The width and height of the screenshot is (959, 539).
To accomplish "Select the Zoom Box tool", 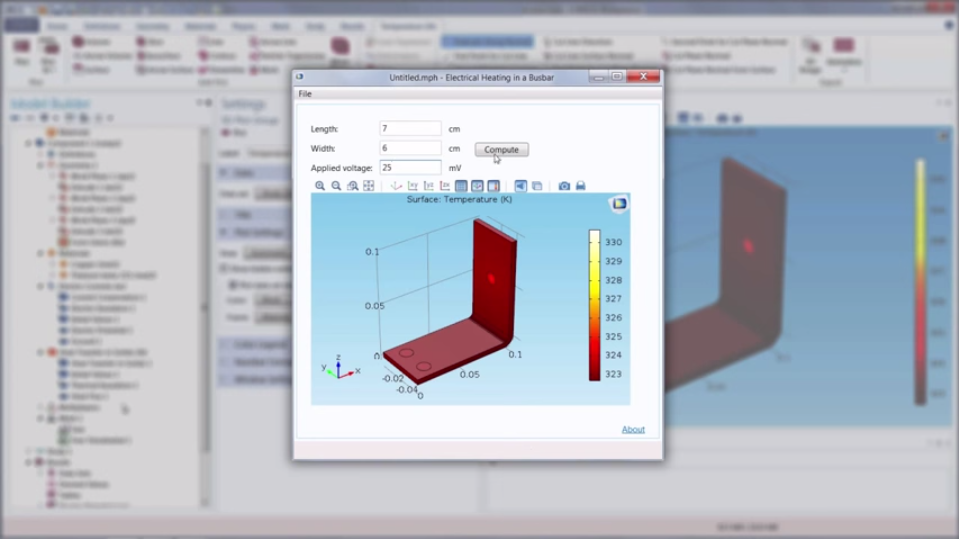I will click(x=352, y=186).
